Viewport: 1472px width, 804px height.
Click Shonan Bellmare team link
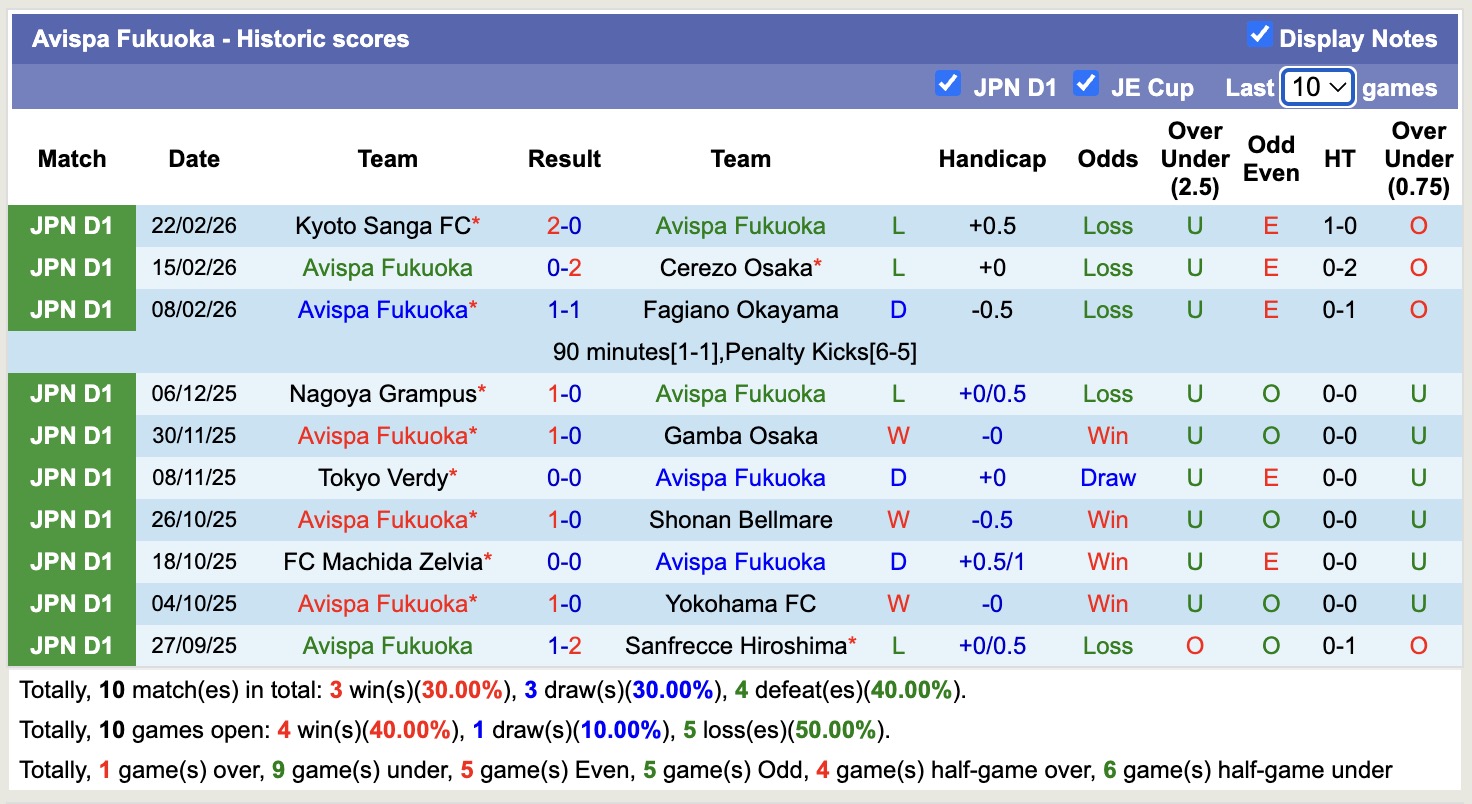(740, 520)
